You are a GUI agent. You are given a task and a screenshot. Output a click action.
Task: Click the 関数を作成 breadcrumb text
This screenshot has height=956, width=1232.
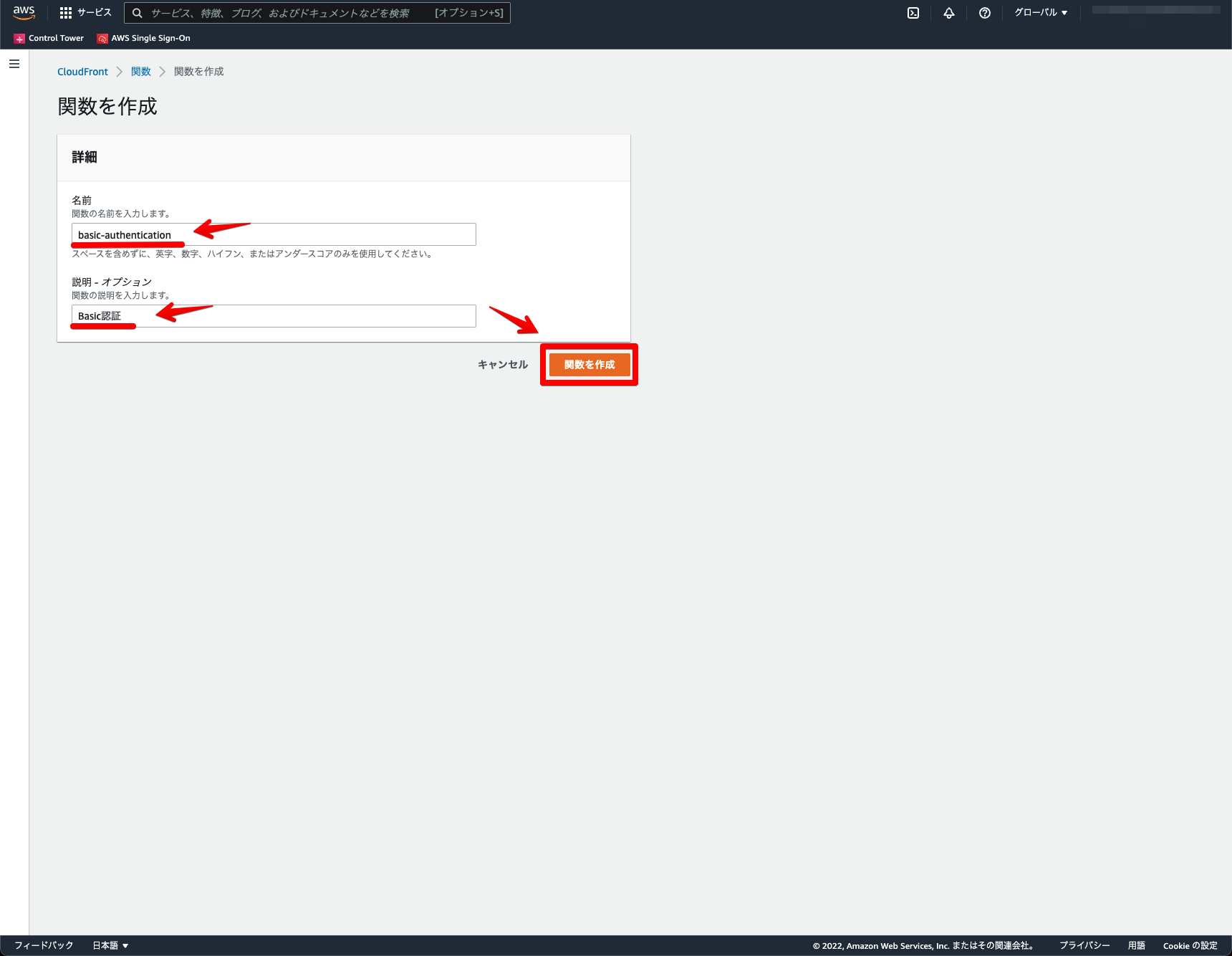(199, 72)
